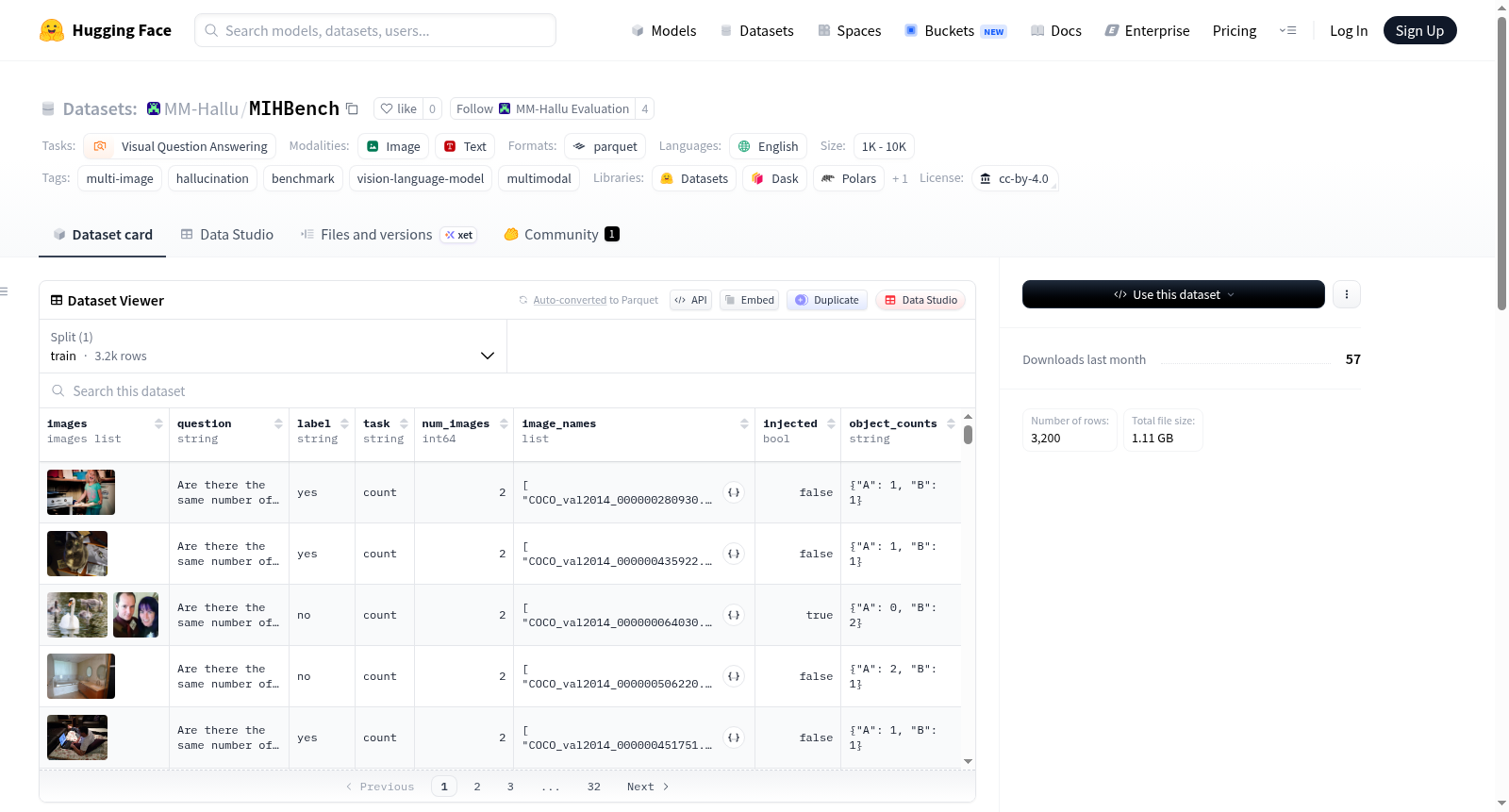Show the +1 more libraries
This screenshot has width=1509, height=812.
[900, 178]
